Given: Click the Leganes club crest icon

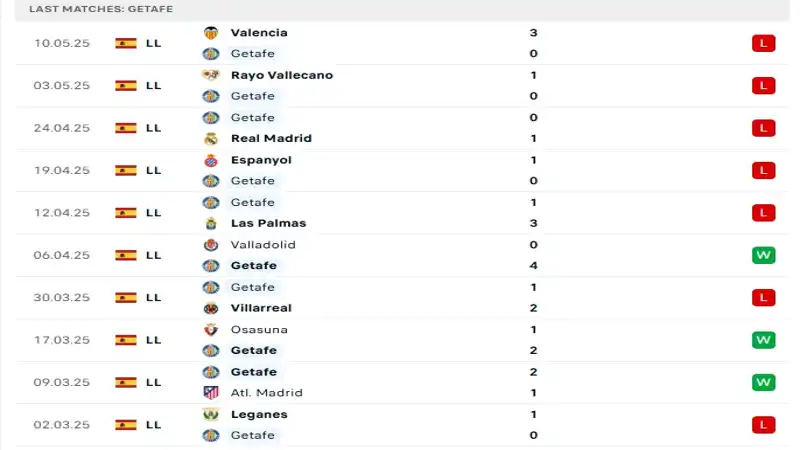Looking at the screenshot, I should tap(211, 415).
